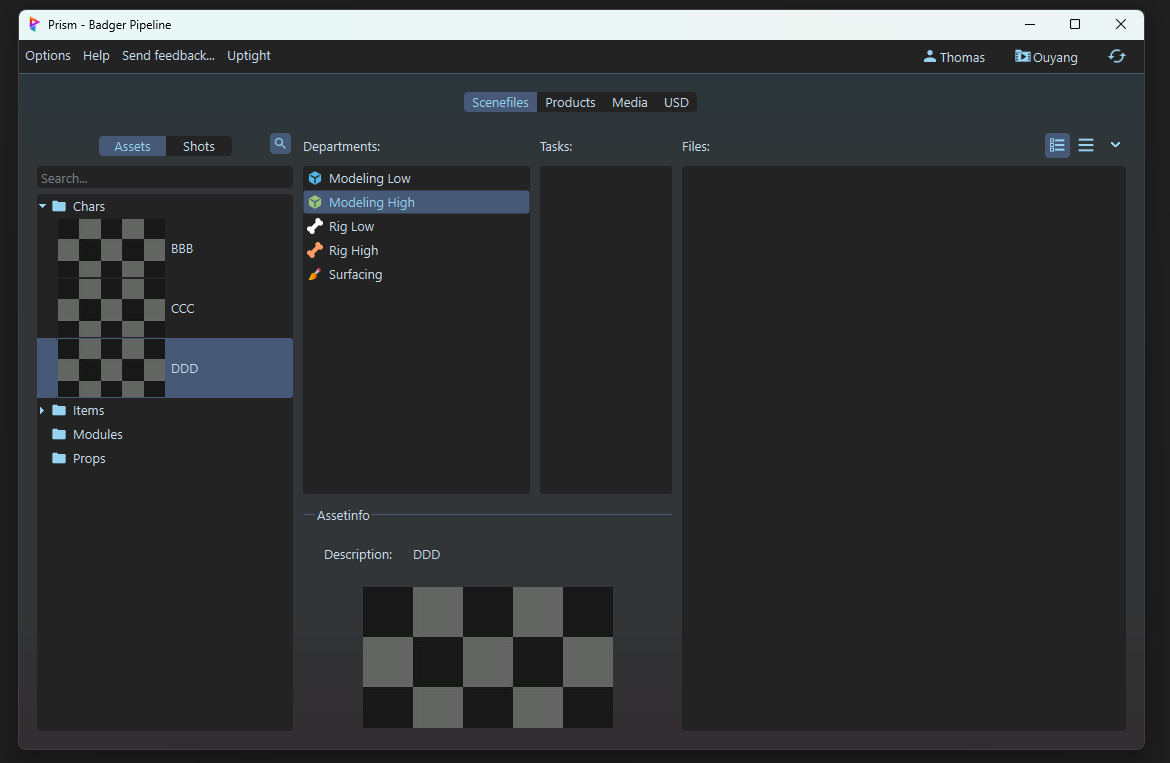Viewport: 1170px width, 763px height.
Task: Select the Rig Low department
Action: [351, 226]
